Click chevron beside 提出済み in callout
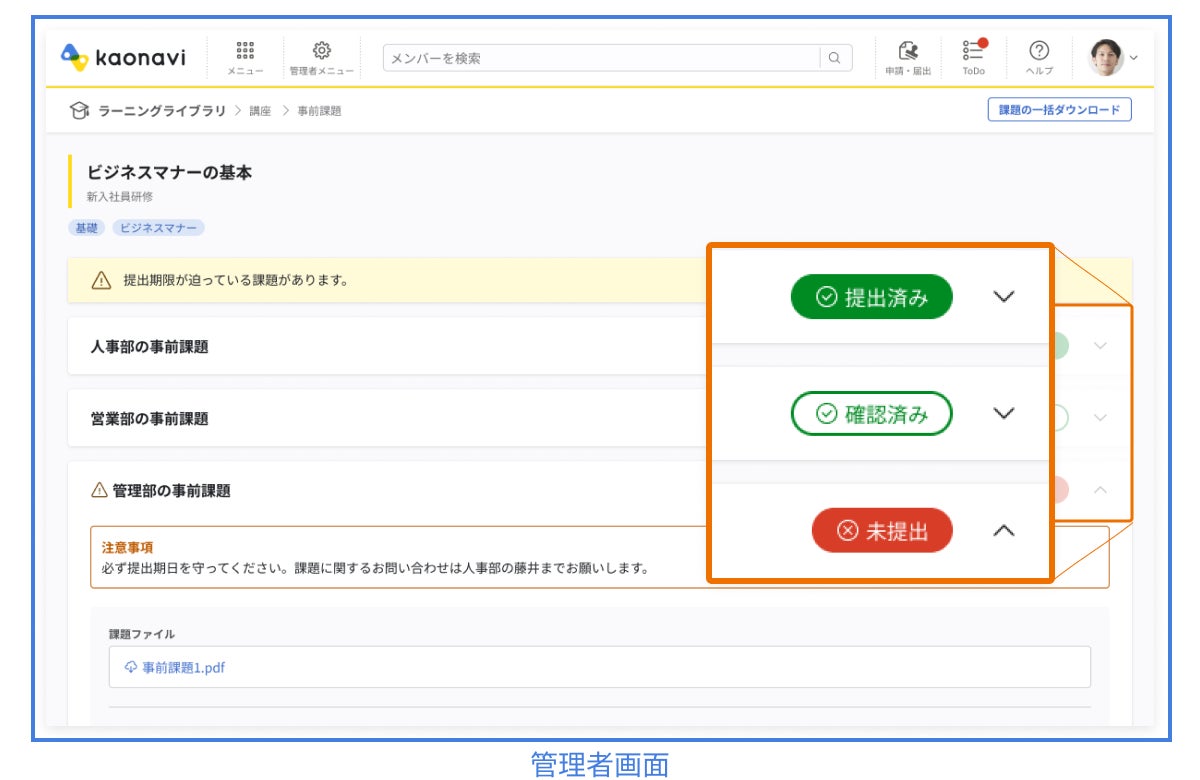The width and height of the screenshot is (1200, 780). (x=1004, y=297)
